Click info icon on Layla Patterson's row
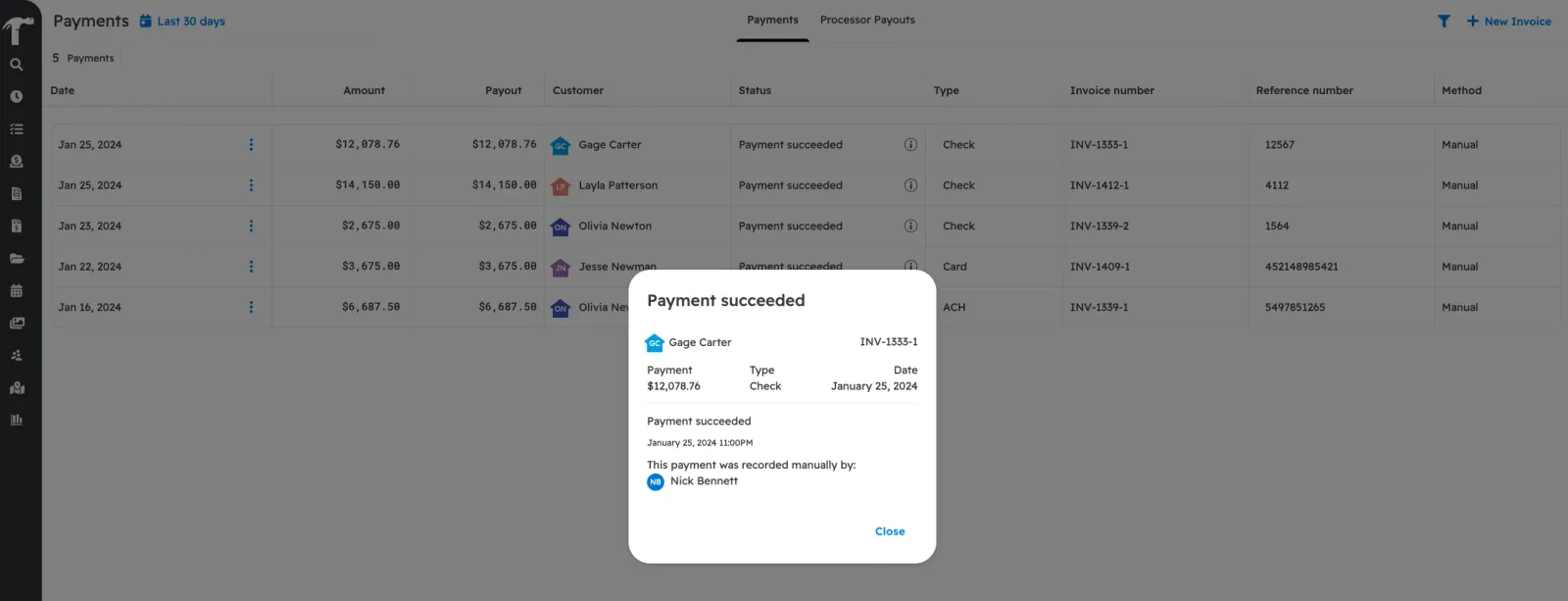1568x601 pixels. (910, 185)
